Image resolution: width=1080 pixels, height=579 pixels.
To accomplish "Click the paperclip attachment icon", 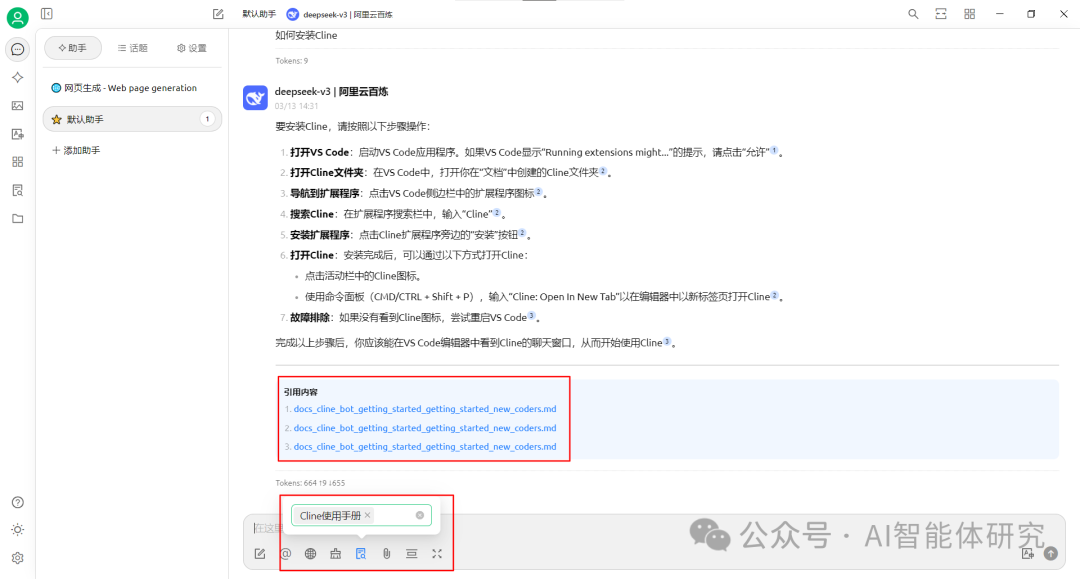I will click(386, 554).
